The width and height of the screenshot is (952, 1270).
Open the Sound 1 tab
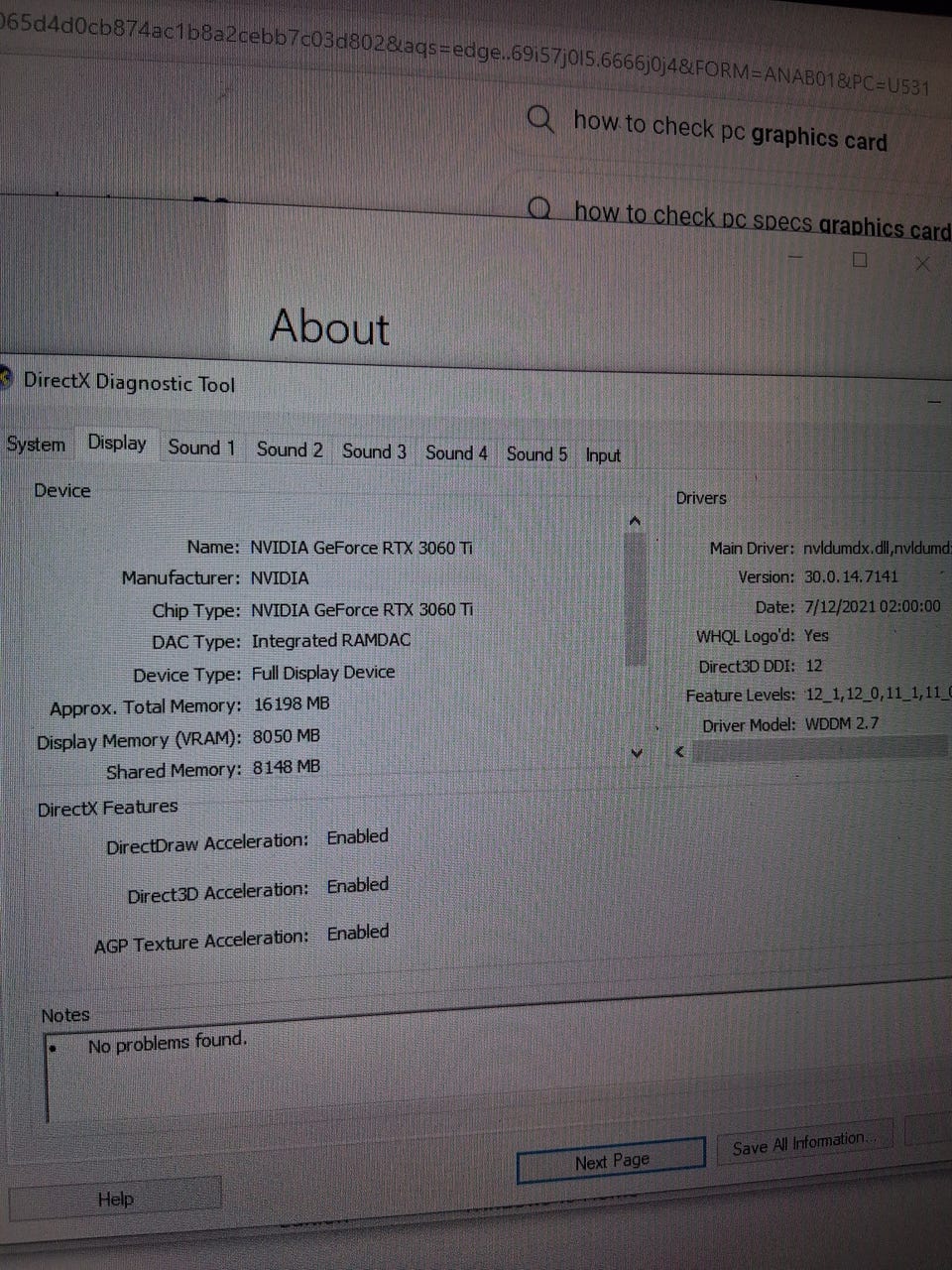pos(201,447)
